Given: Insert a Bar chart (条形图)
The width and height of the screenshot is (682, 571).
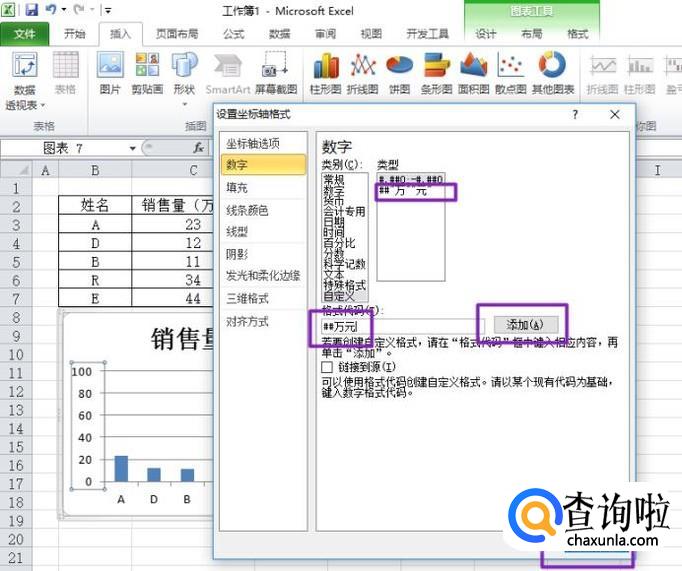Looking at the screenshot, I should coord(436,73).
